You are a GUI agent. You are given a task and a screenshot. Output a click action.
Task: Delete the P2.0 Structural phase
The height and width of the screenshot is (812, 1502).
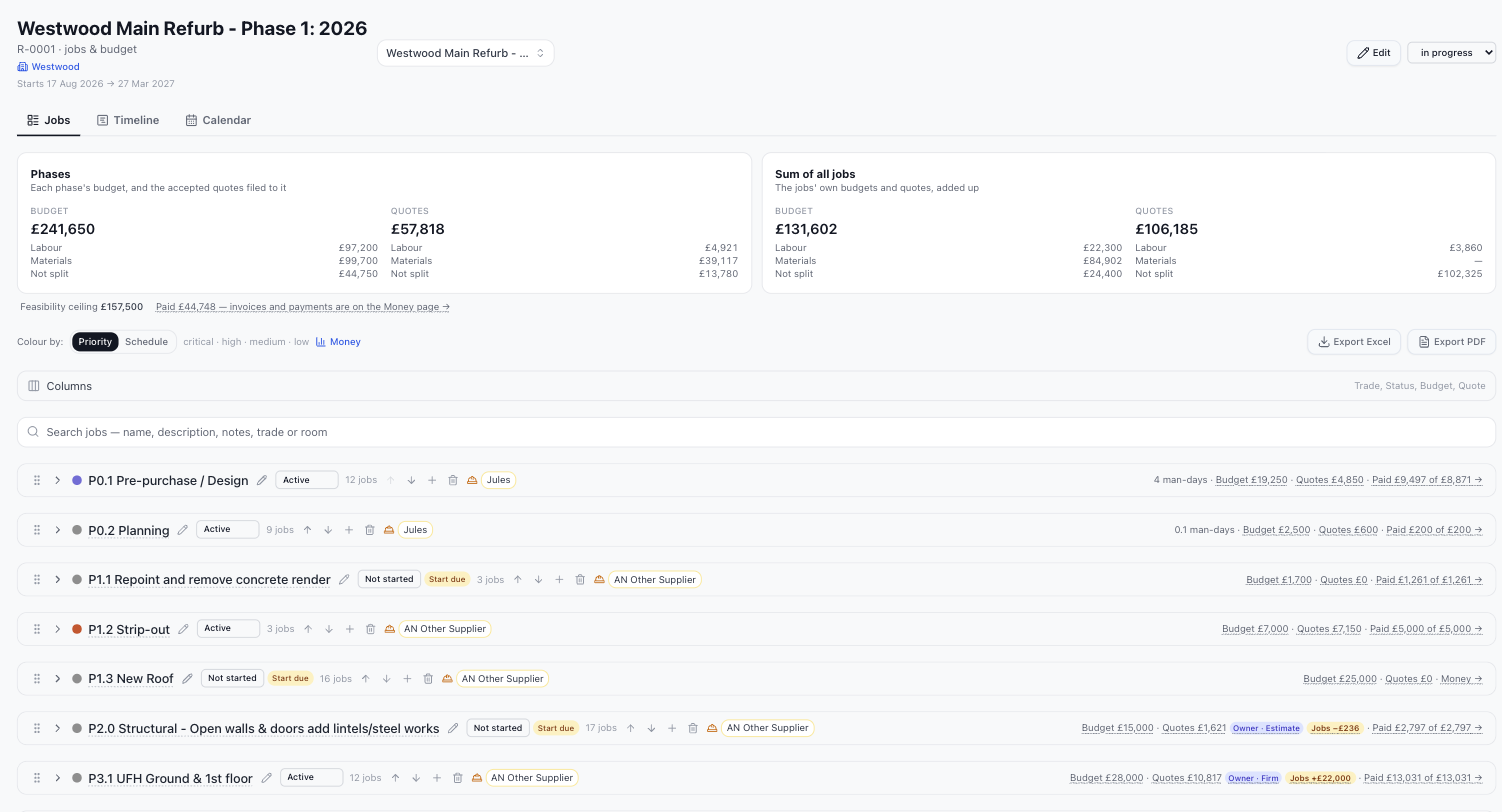[x=693, y=728]
